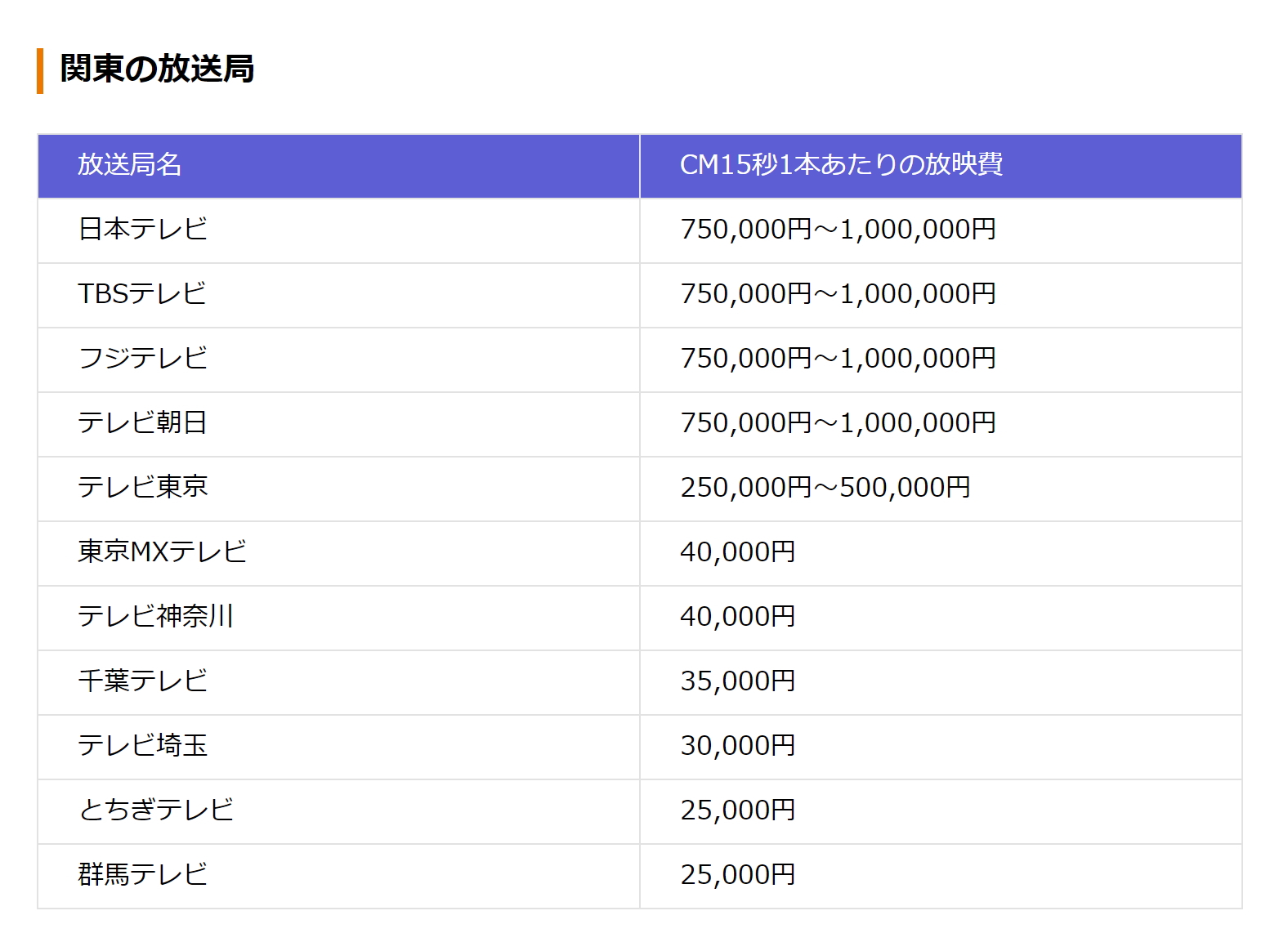Image resolution: width=1288 pixels, height=951 pixels.
Task: Click the テレビ朝日 station cell
Action: point(142,423)
